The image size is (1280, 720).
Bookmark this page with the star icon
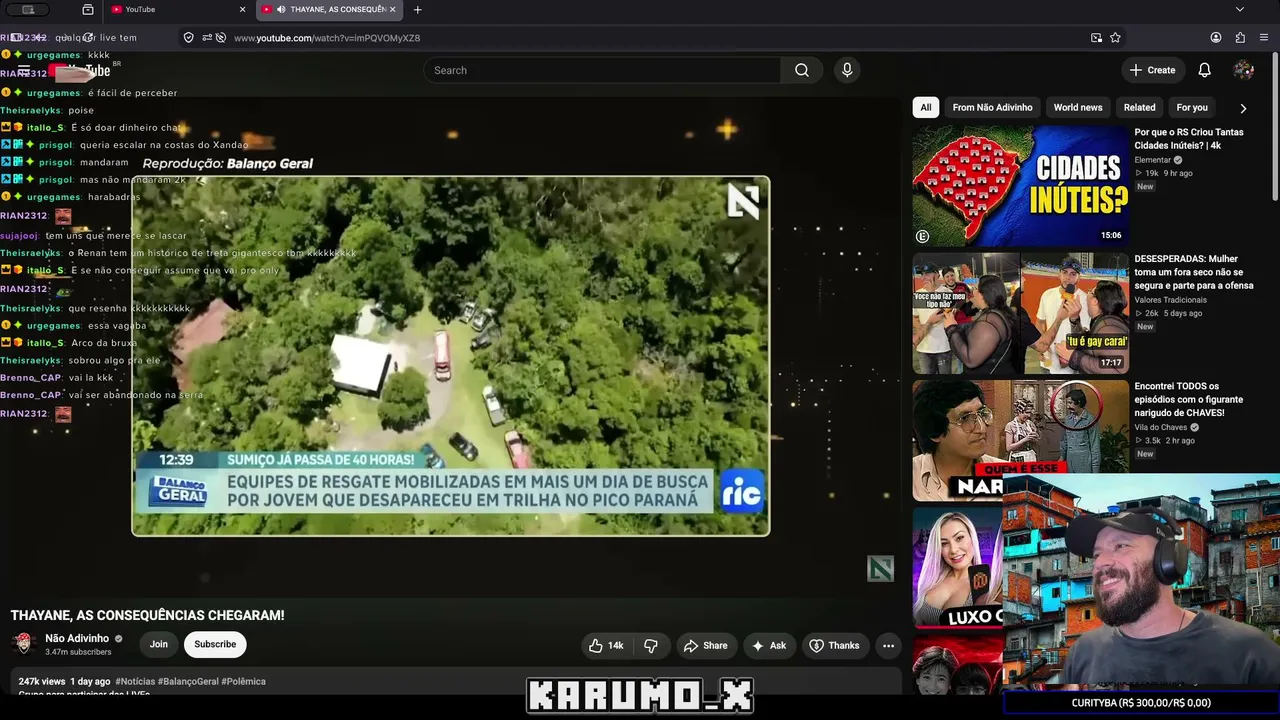point(1115,38)
